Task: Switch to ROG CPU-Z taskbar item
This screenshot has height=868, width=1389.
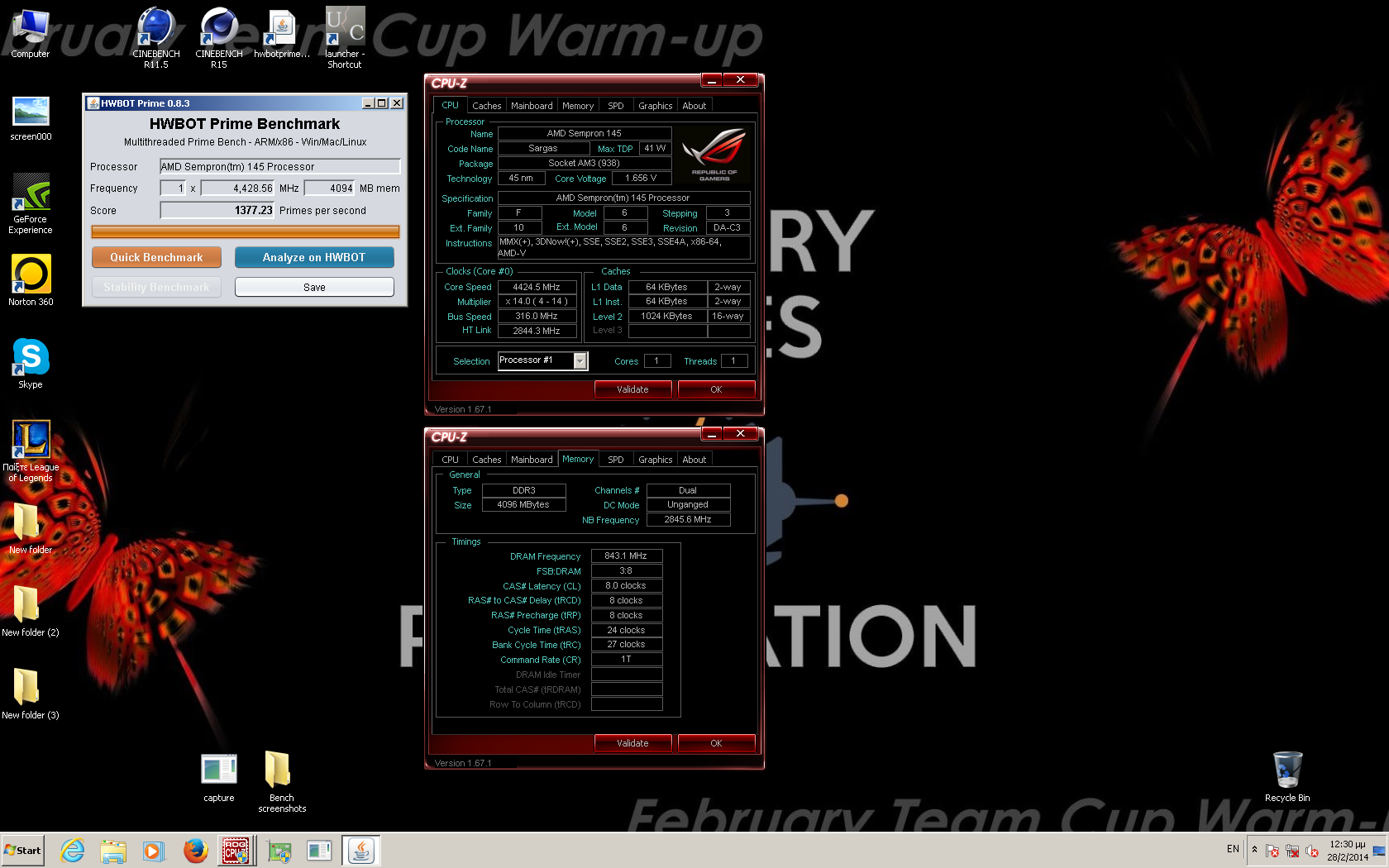Action: [x=236, y=850]
